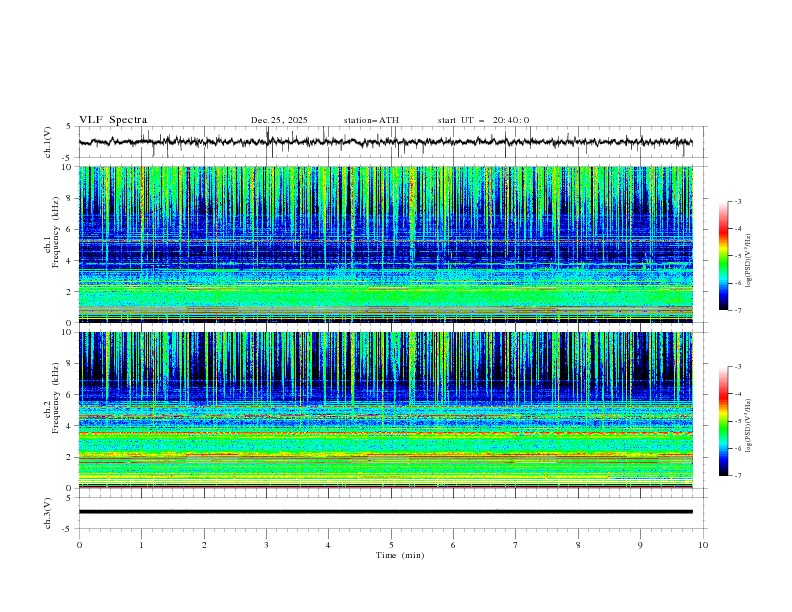Click the "10" tick on the time axis
The height and width of the screenshot is (612, 792).
pyautogui.click(x=703, y=545)
